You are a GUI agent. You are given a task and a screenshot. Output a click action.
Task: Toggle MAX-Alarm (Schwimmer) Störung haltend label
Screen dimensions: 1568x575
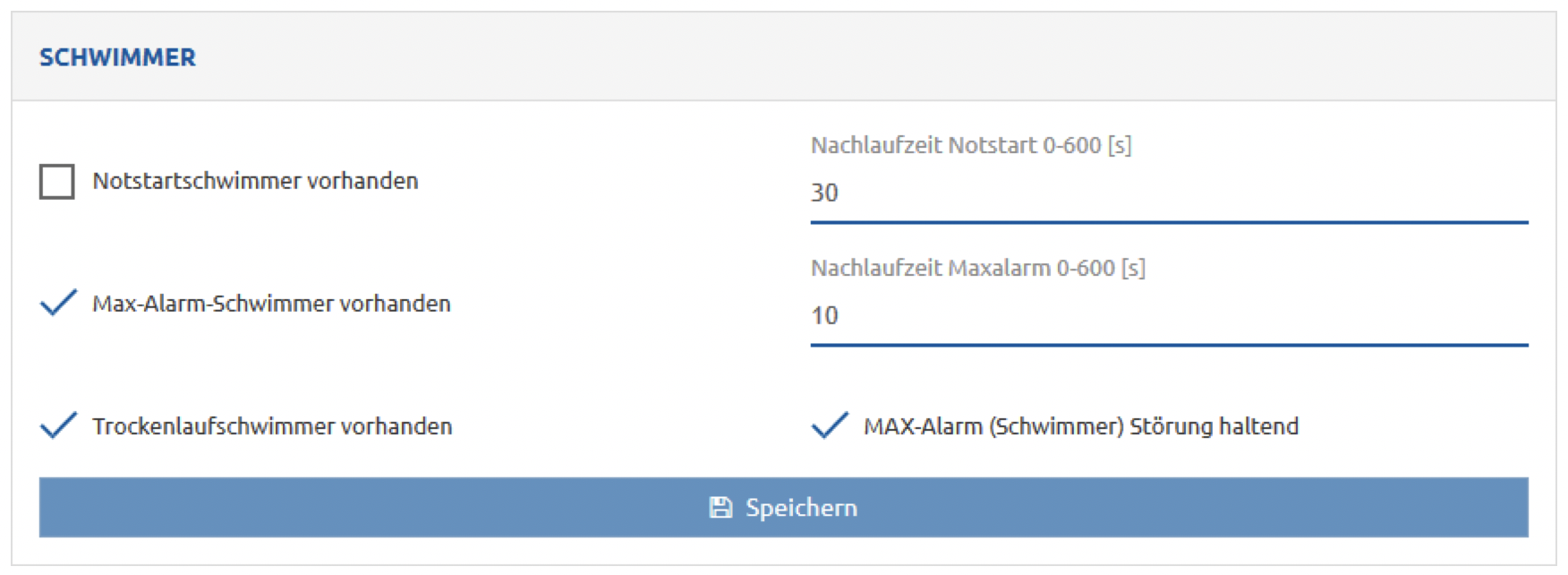pyautogui.click(x=1081, y=426)
